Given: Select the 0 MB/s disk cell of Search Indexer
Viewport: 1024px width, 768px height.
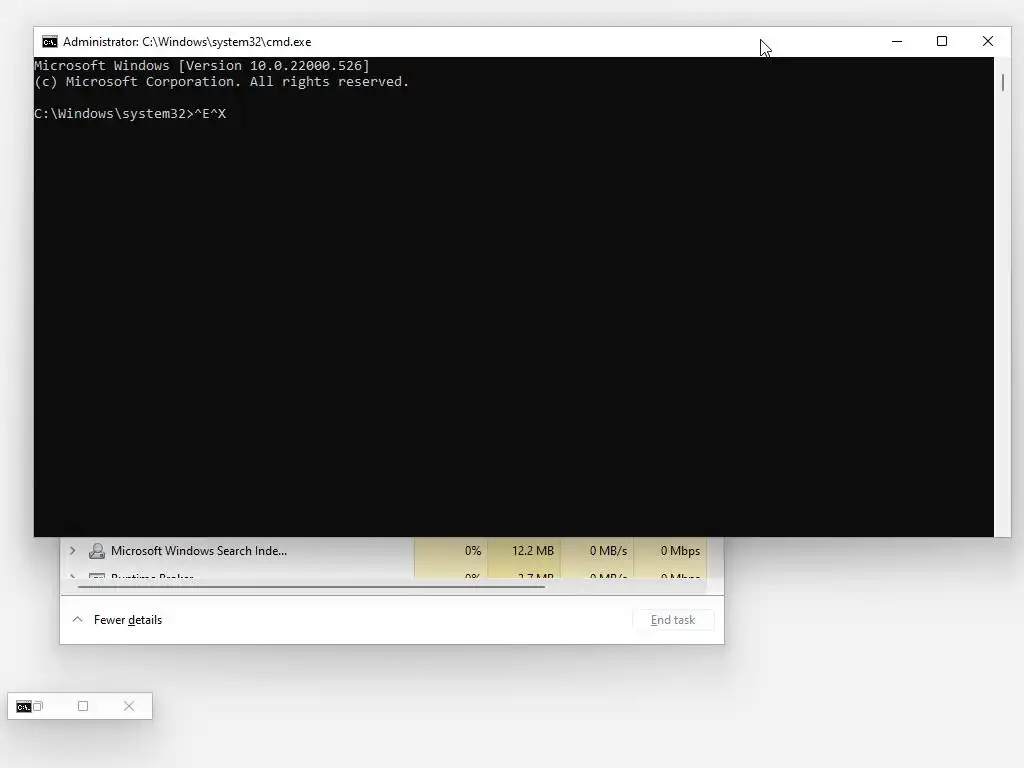Looking at the screenshot, I should point(597,551).
